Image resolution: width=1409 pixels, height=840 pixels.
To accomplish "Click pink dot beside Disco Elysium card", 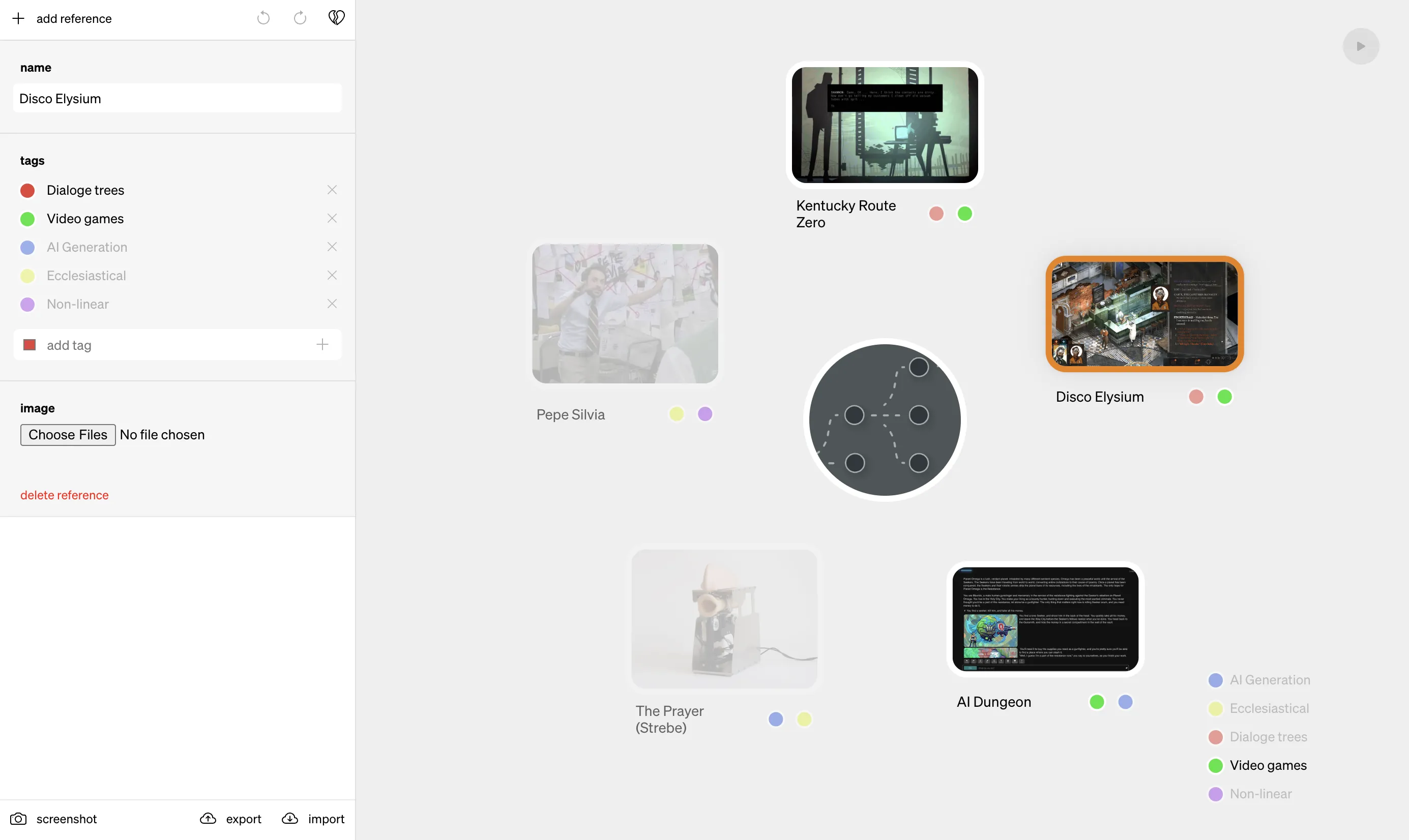I will click(1196, 397).
